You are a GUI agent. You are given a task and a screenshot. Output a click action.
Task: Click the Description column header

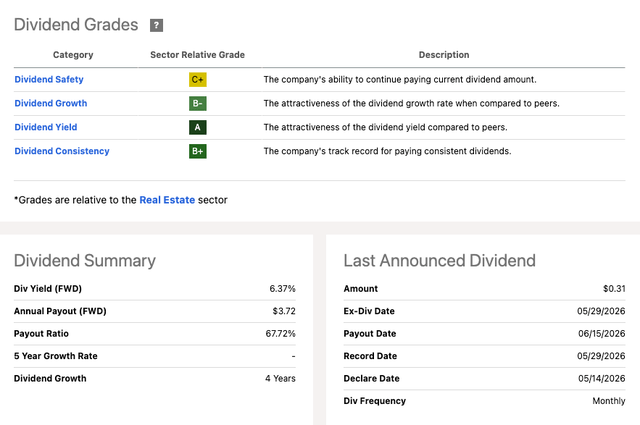[x=444, y=55]
